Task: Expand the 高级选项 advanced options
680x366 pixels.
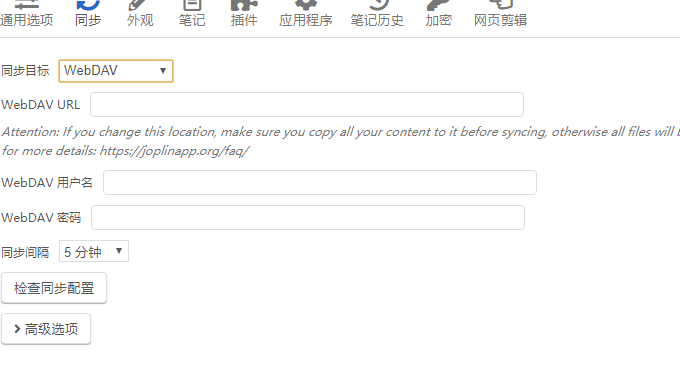Action: (x=46, y=329)
